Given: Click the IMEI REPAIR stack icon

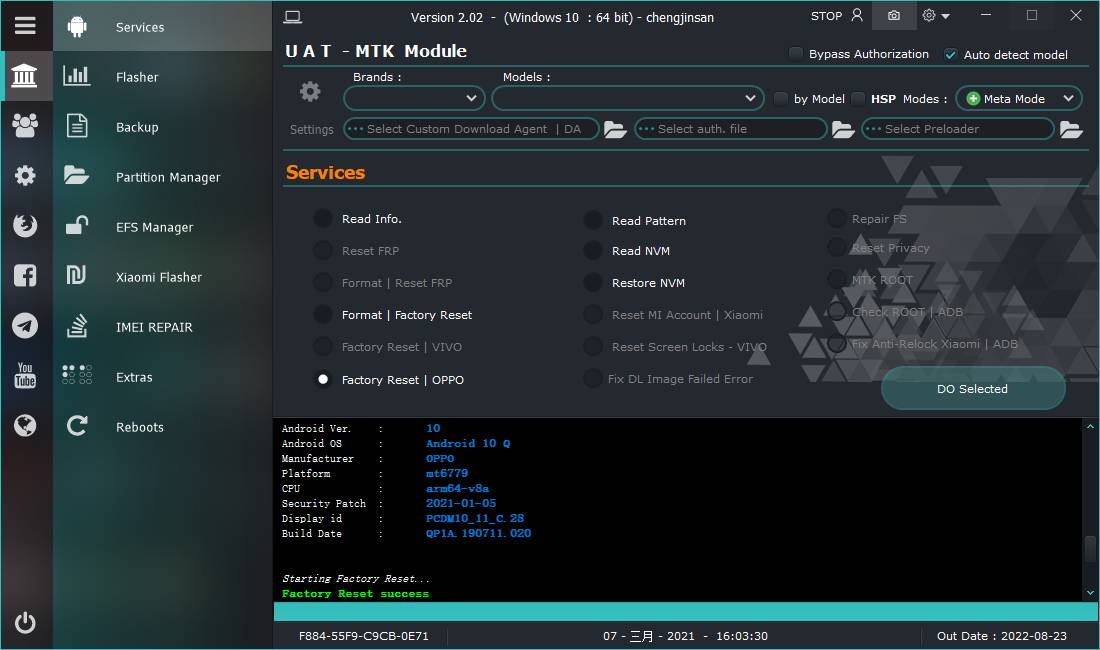Looking at the screenshot, I should pos(76,326).
